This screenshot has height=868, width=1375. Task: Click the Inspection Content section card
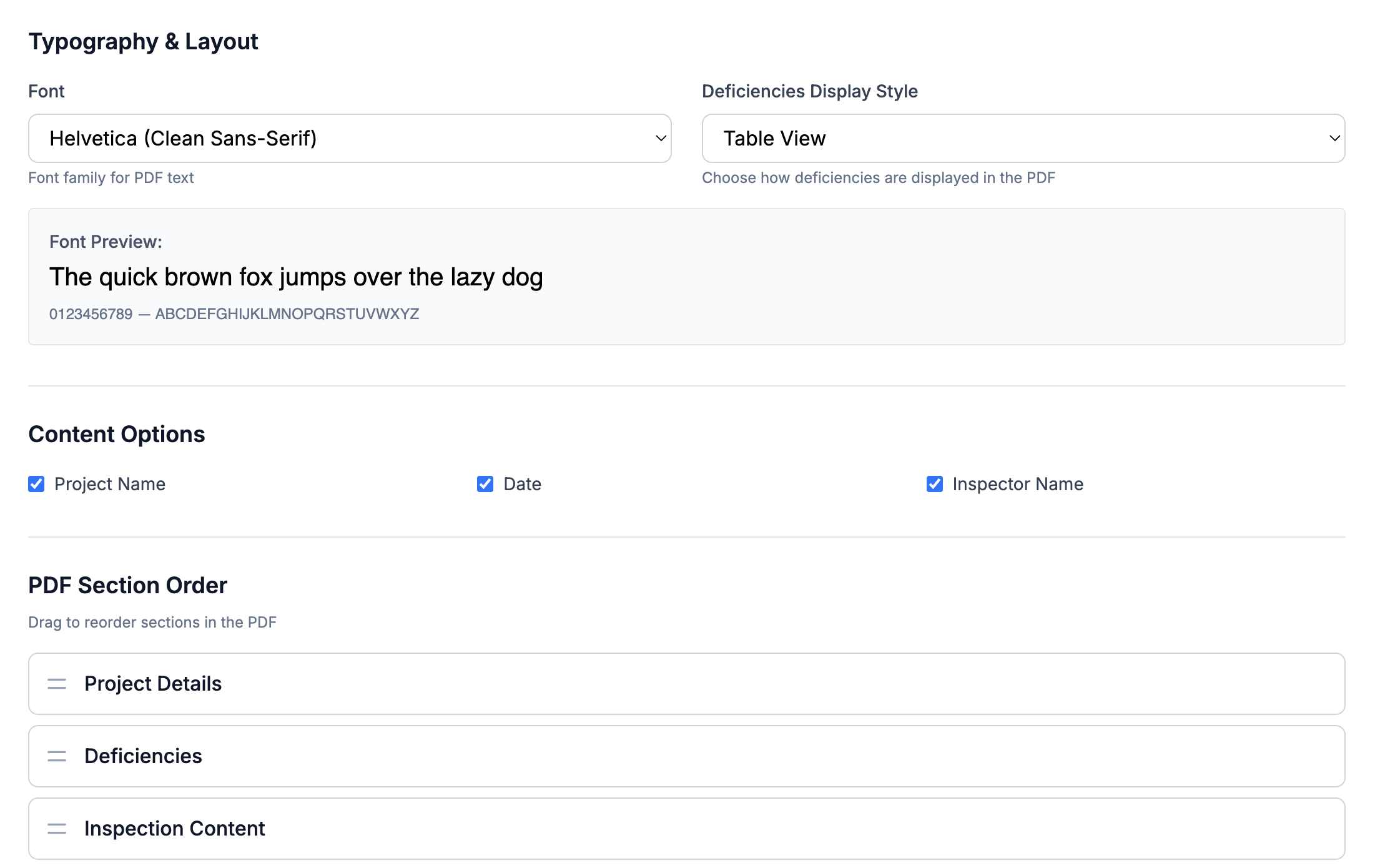pos(686,829)
